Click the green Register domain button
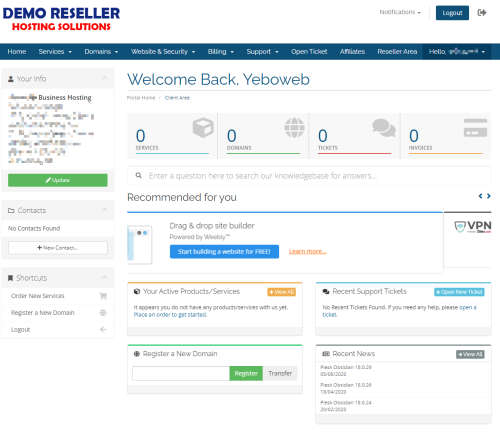The height and width of the screenshot is (440, 500). coord(246,373)
